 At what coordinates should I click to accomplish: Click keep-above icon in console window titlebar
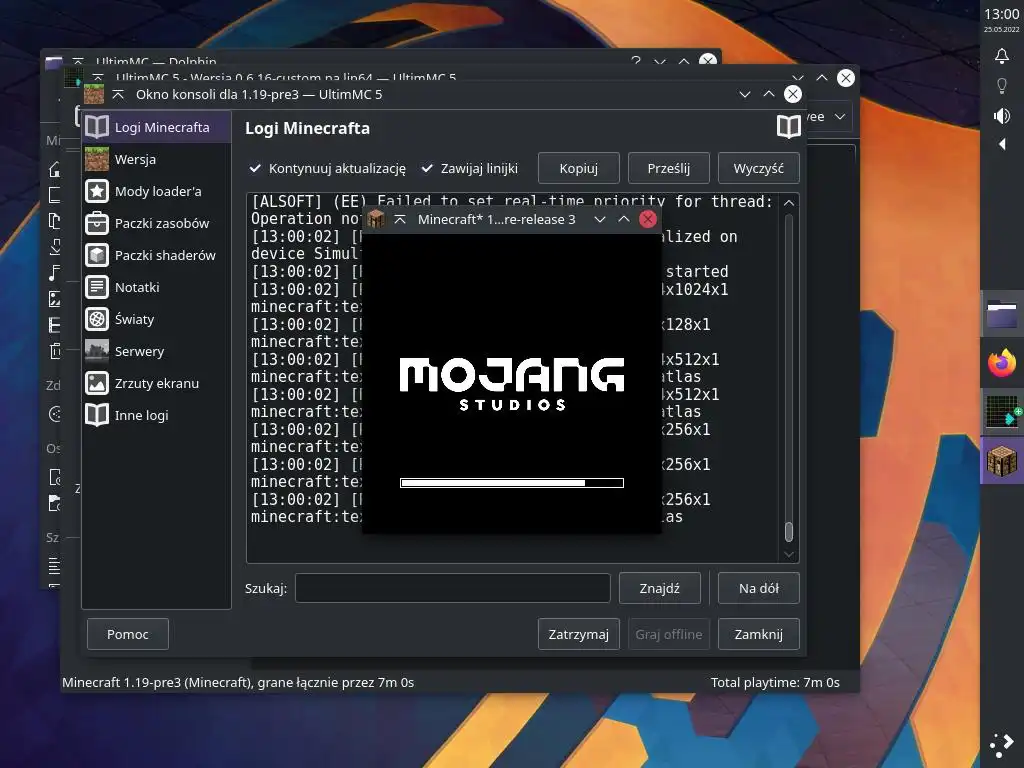(x=118, y=95)
